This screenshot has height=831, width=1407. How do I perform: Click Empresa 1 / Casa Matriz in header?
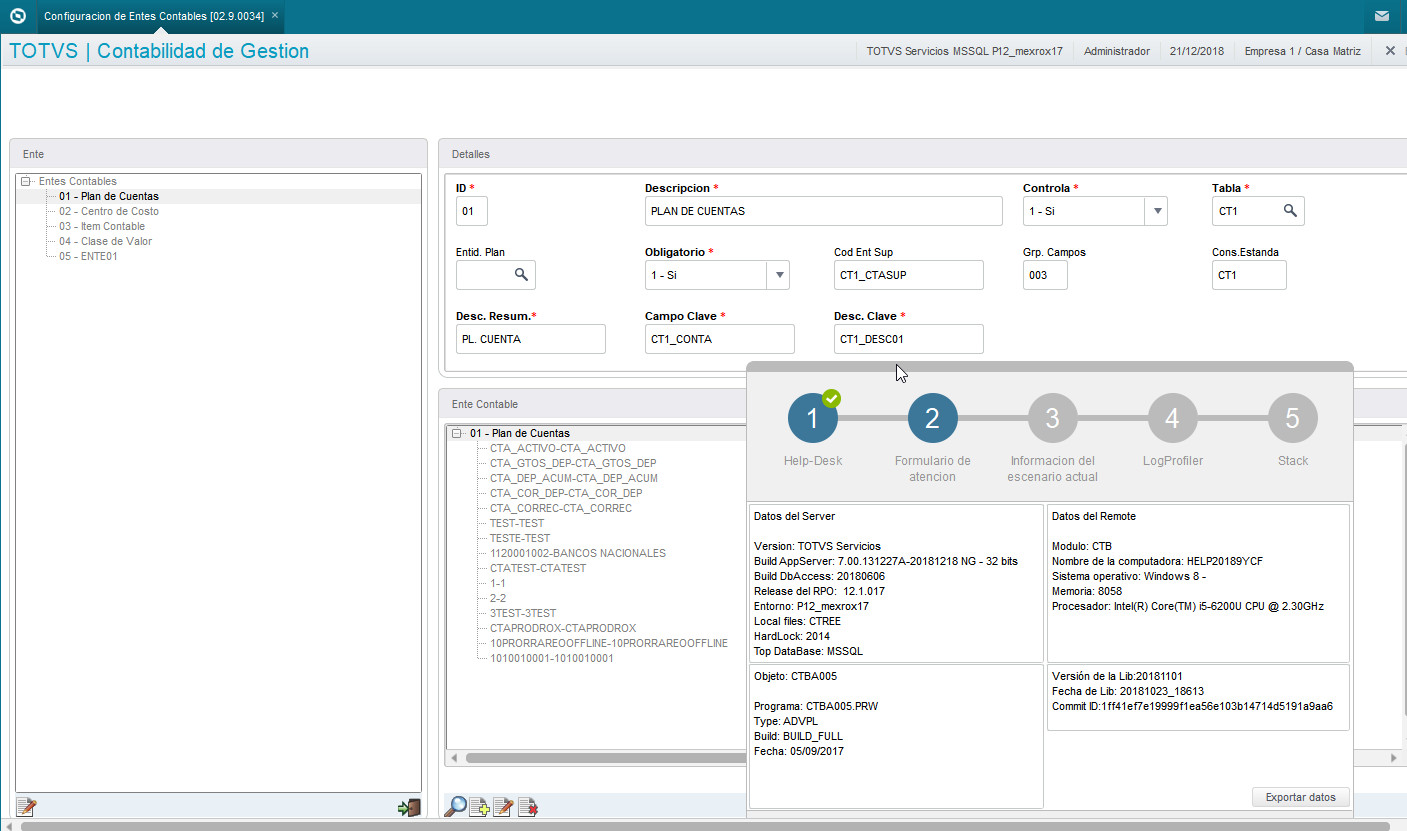1302,51
